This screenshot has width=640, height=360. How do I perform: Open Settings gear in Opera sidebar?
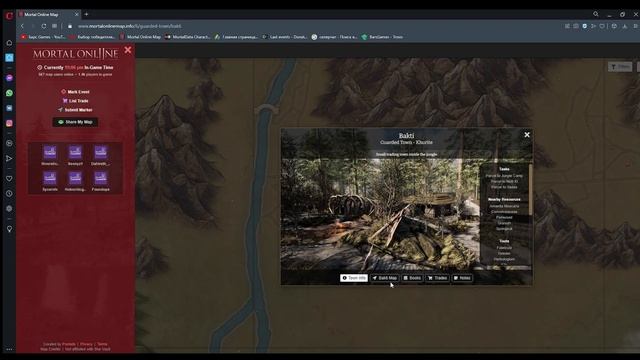point(9,209)
